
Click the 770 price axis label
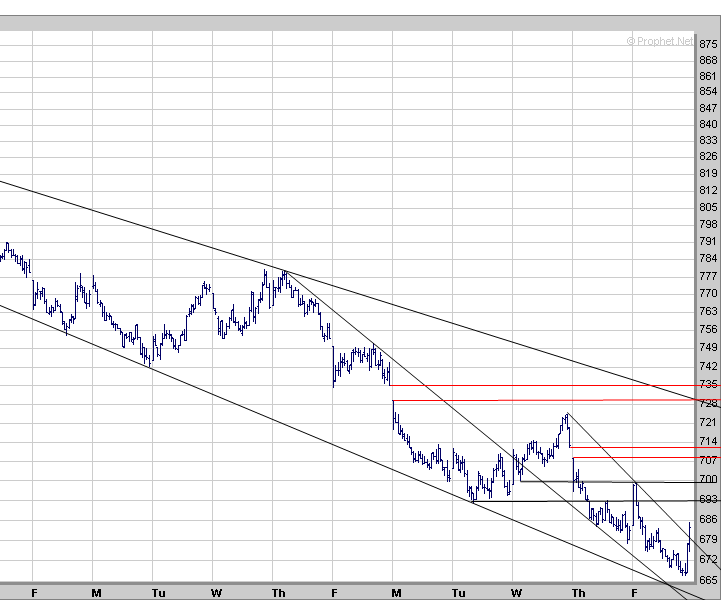pos(708,293)
